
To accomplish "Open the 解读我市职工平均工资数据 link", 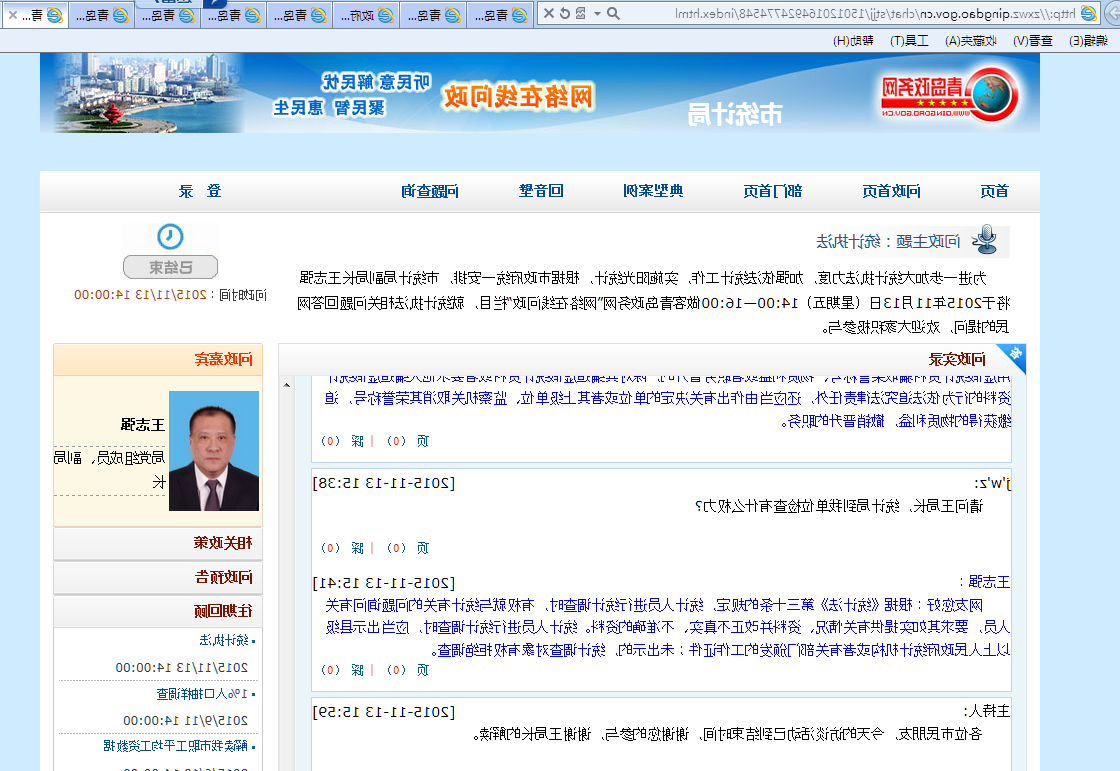I will coord(175,746).
